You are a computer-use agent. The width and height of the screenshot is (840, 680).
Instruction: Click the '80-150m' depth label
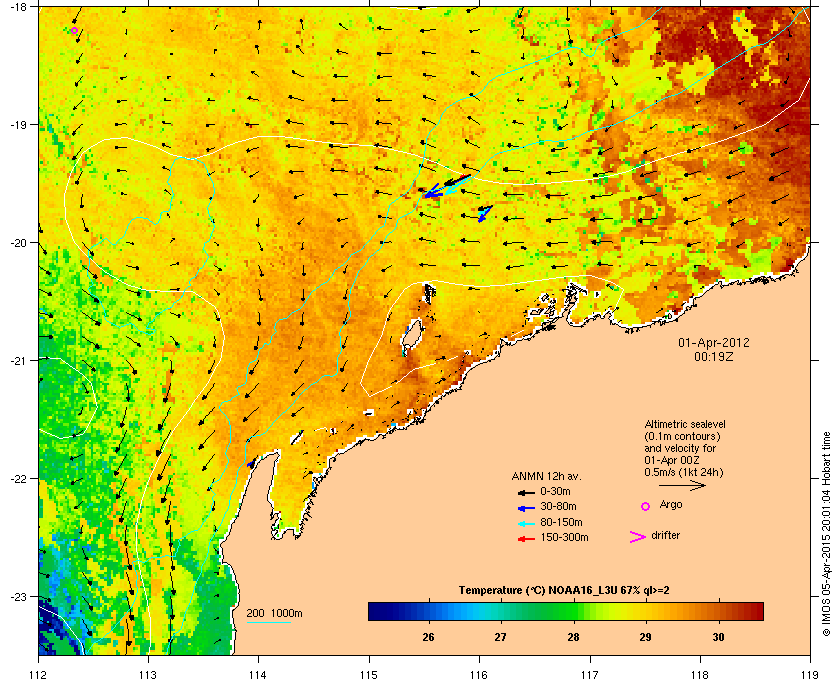pyautogui.click(x=561, y=522)
